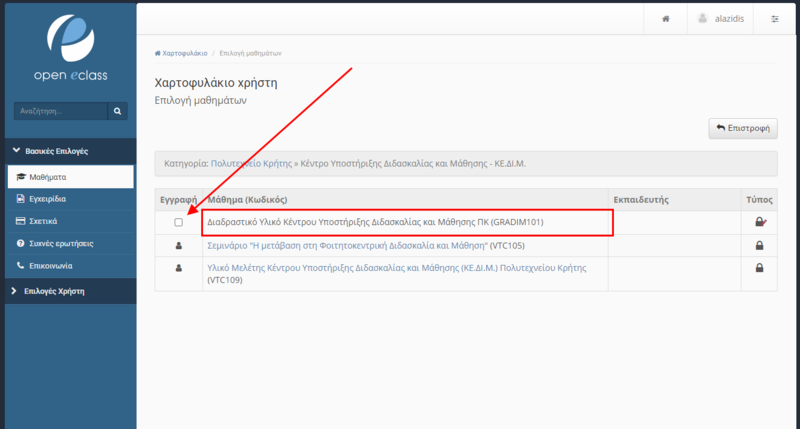Click the Επιλογή μαθημάτων breadcrumb text
Image resolution: width=800 pixels, height=429 pixels.
click(250, 53)
